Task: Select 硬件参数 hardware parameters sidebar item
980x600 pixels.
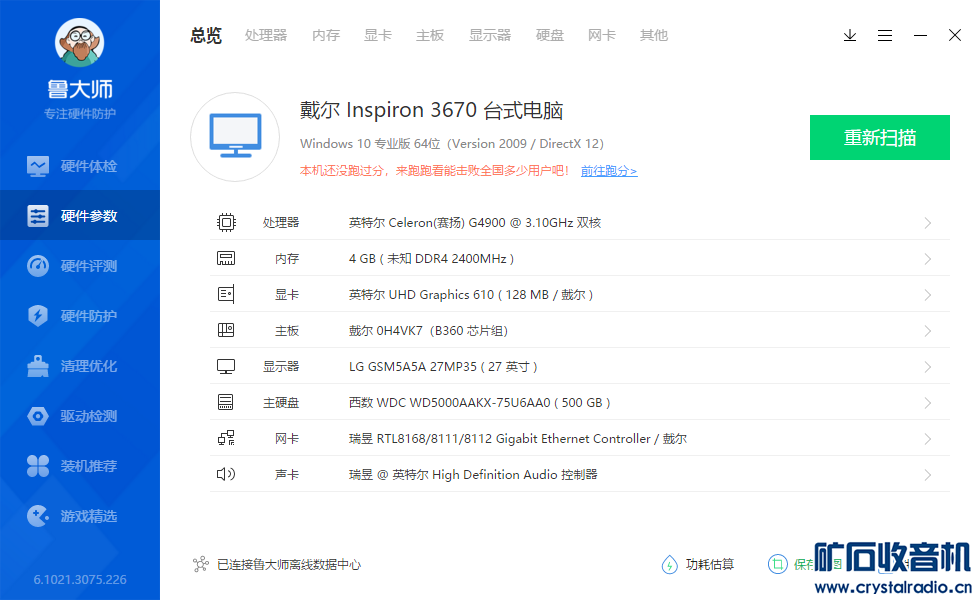Action: (80, 216)
